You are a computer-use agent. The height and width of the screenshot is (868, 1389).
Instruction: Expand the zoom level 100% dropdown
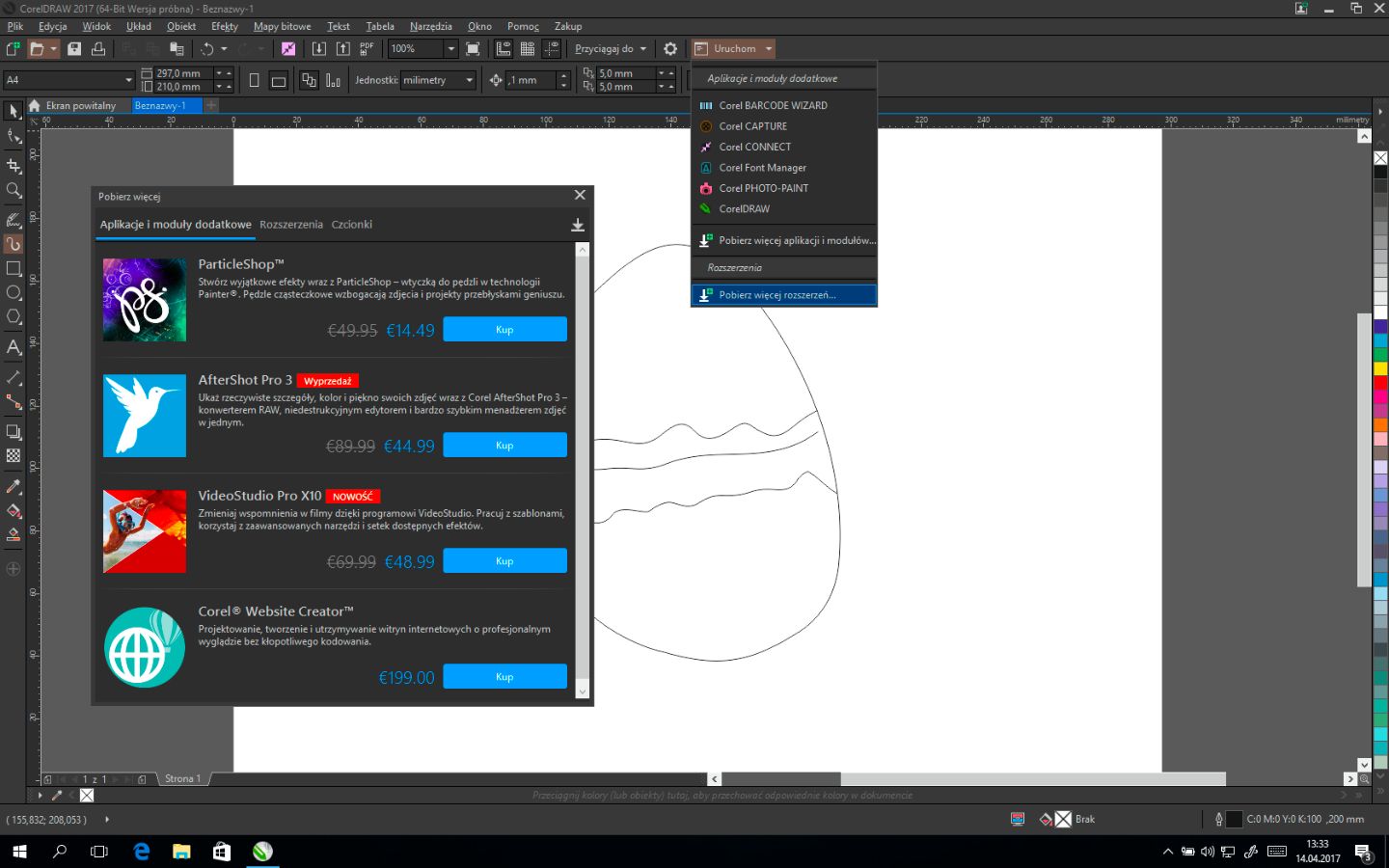coord(450,48)
